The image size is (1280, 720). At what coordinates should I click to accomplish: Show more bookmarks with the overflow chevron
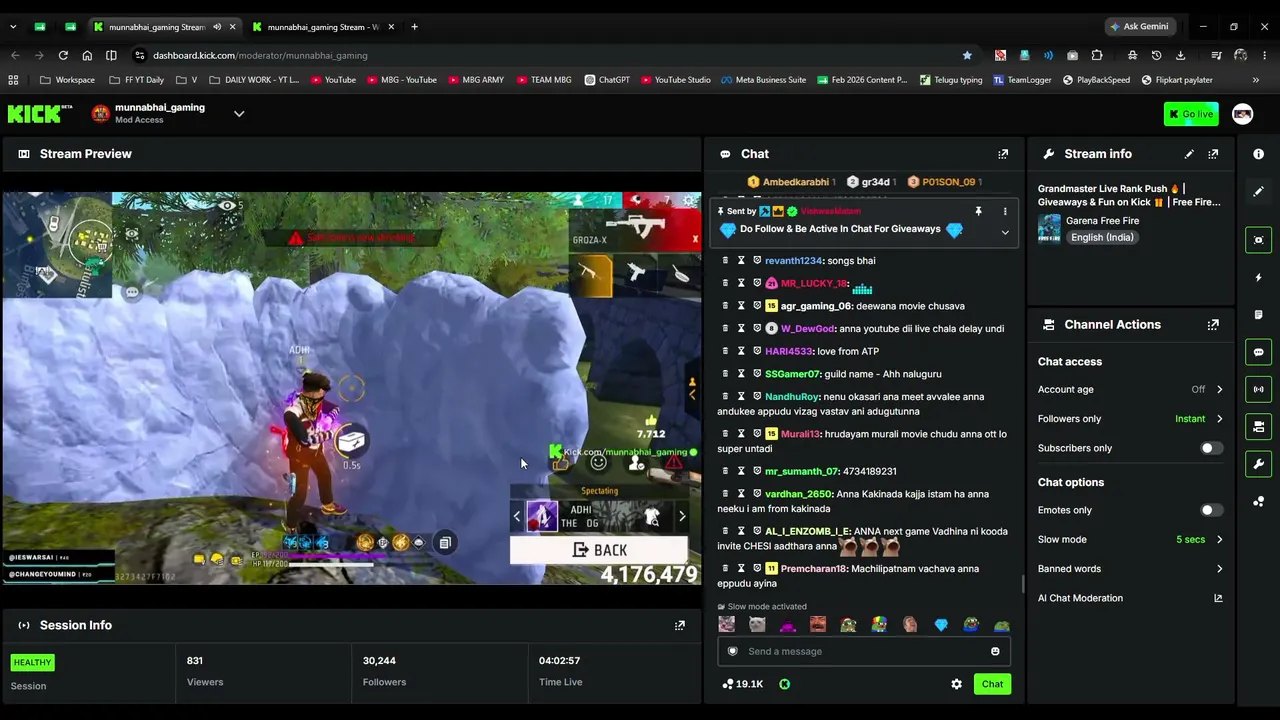click(1256, 80)
